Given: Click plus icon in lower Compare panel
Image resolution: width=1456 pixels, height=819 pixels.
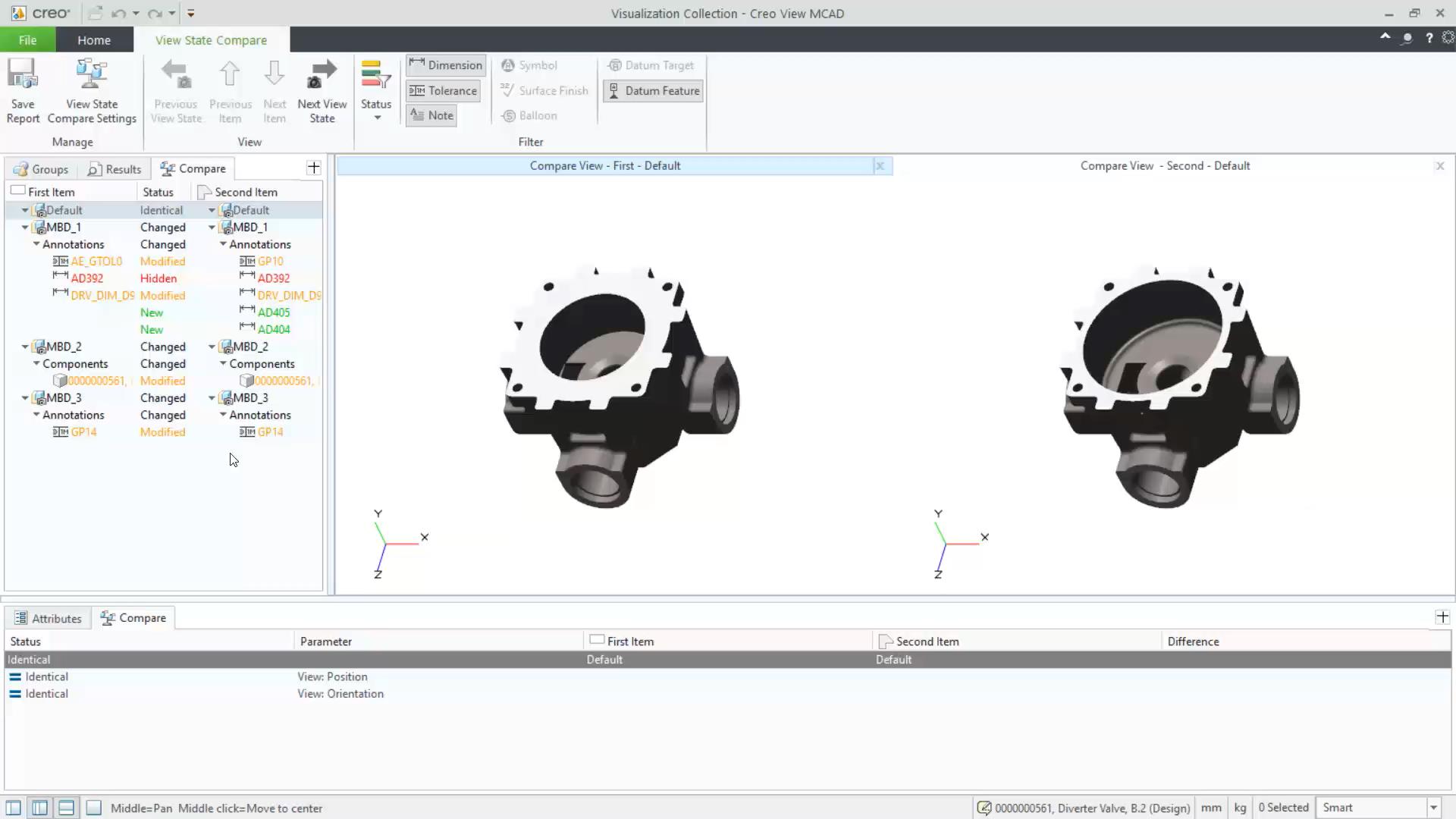Looking at the screenshot, I should 1442,617.
